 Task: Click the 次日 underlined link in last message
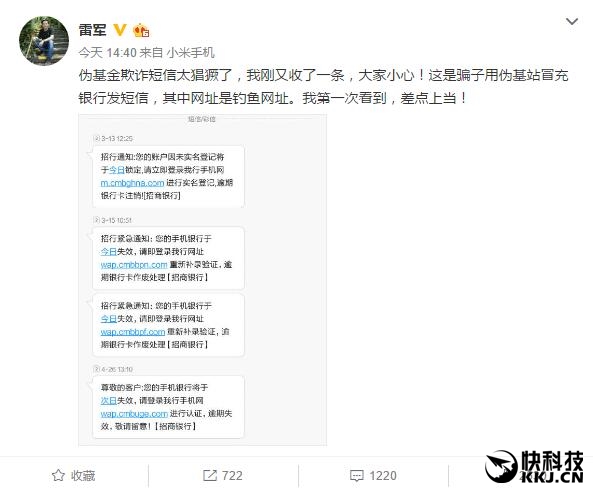[x=109, y=400]
